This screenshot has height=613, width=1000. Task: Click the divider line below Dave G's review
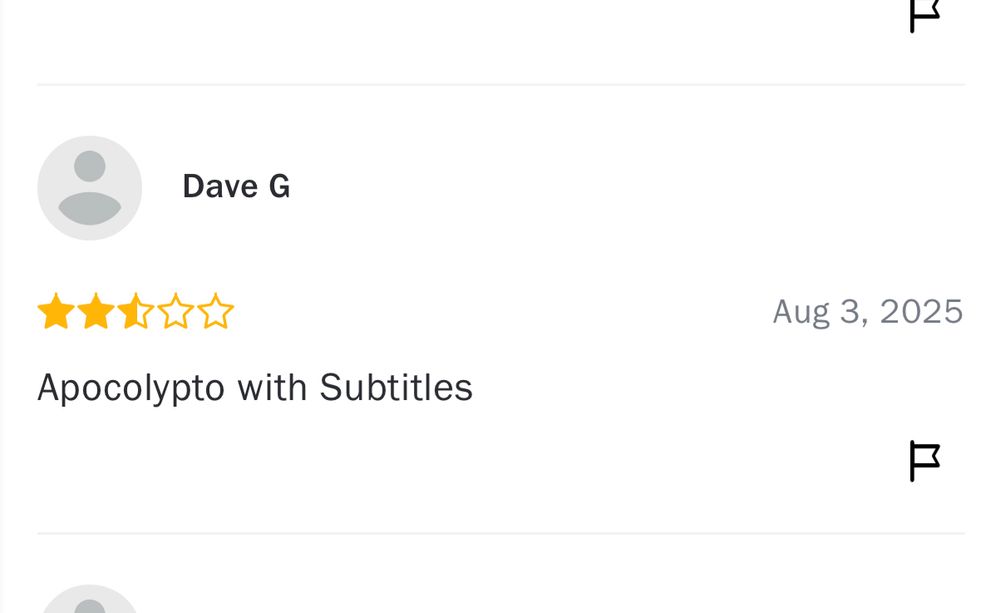coord(500,533)
